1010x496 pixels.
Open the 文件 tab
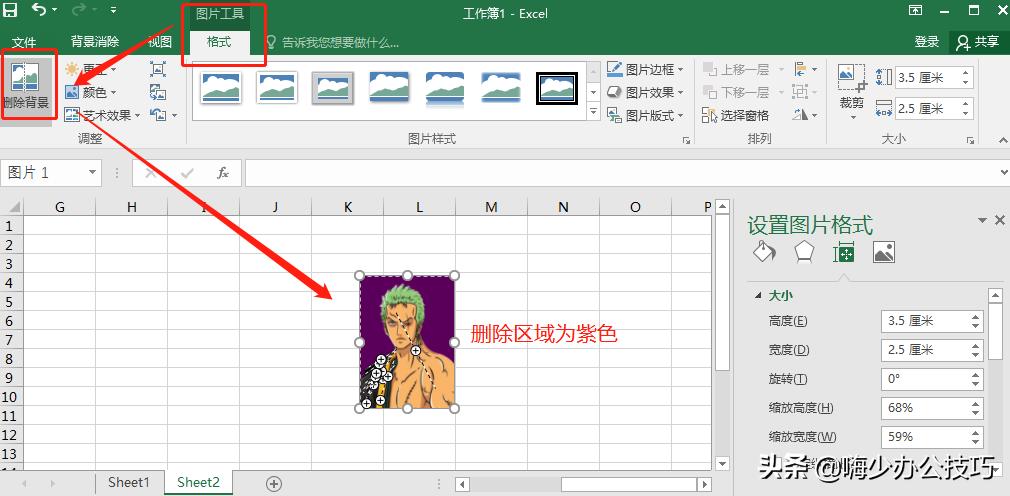24,43
